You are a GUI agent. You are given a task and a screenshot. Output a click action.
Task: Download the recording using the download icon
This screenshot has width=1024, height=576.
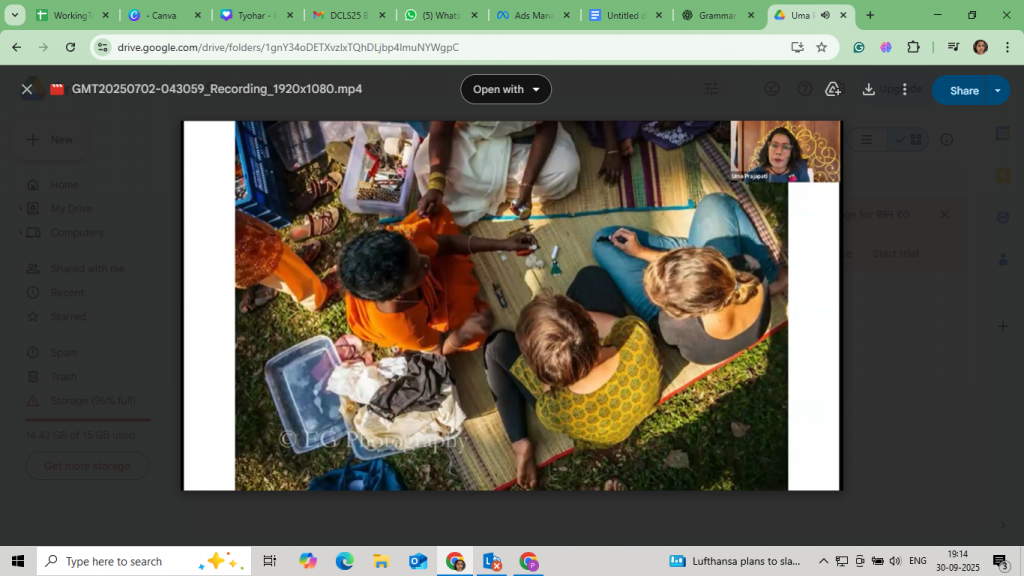coord(869,89)
